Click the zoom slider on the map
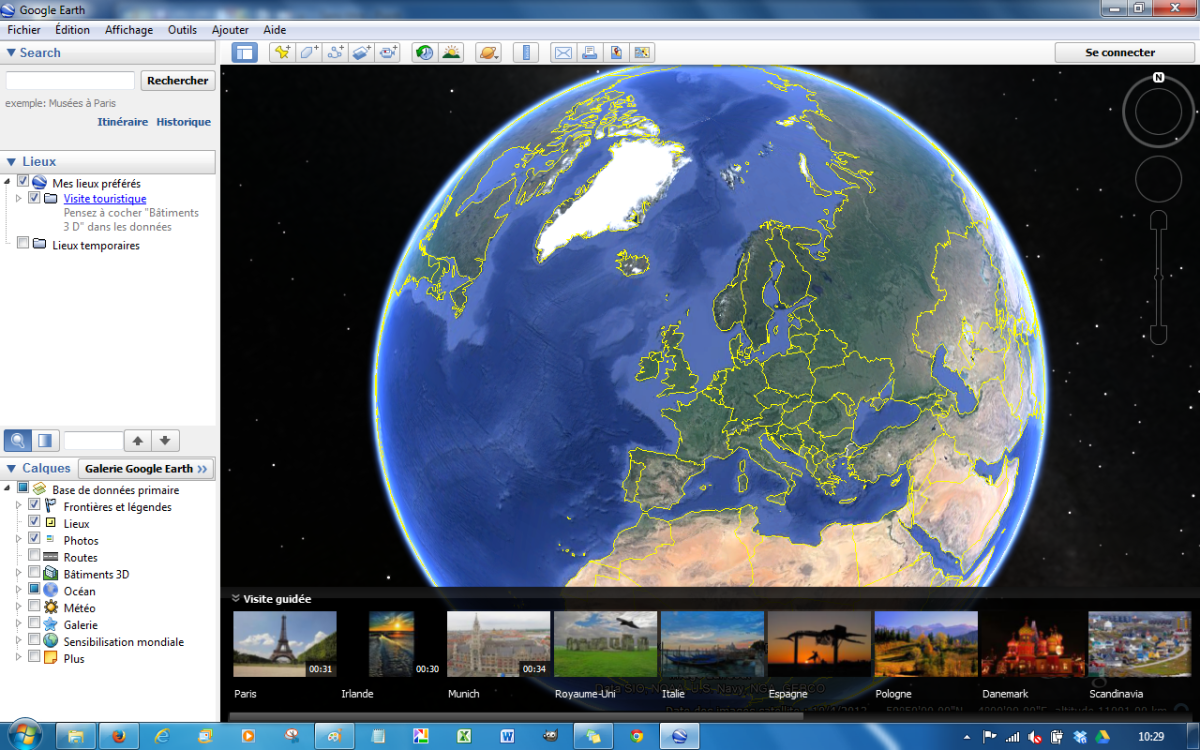 tap(1158, 277)
